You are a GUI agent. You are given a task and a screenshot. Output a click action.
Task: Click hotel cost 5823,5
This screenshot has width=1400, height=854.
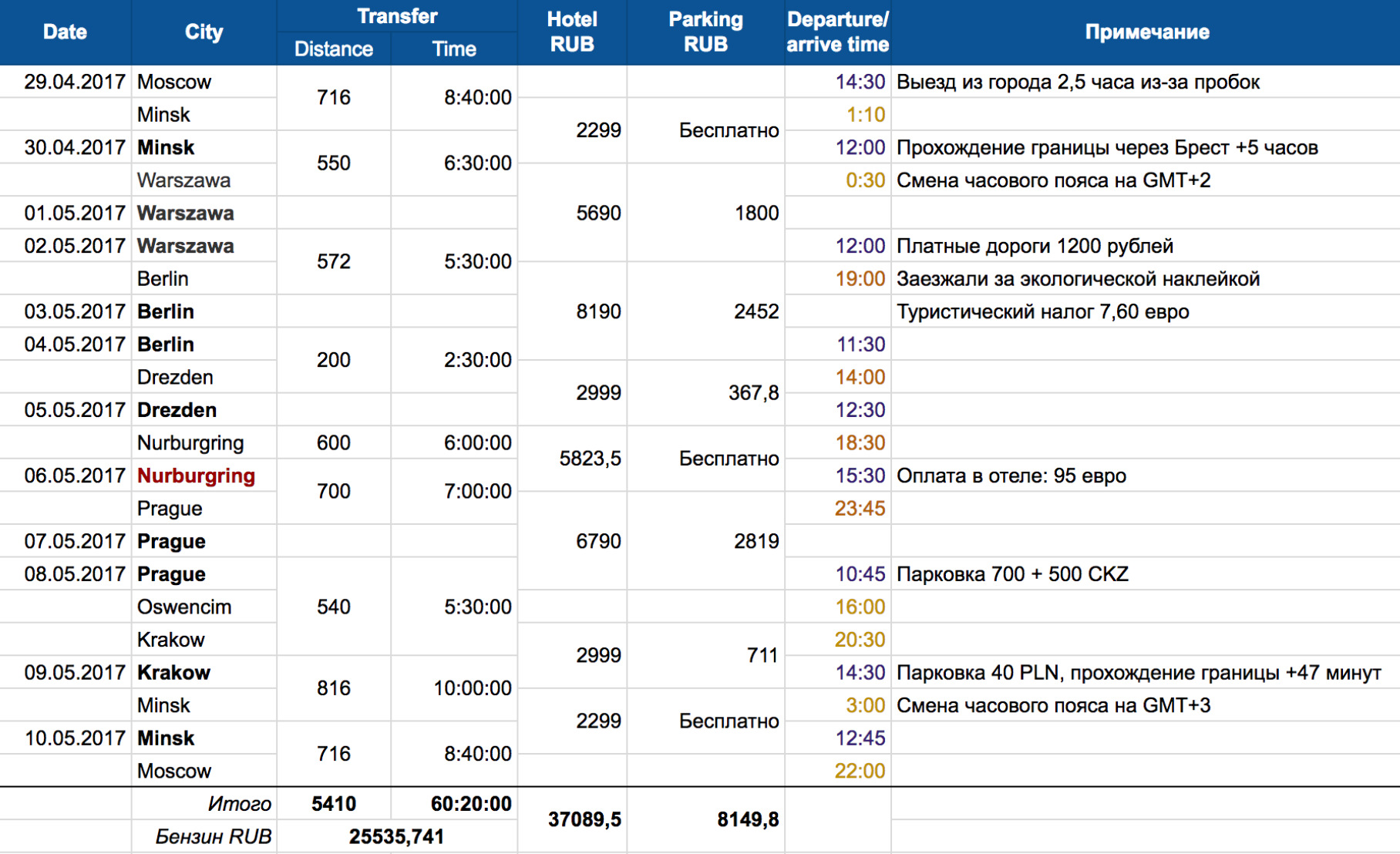click(x=572, y=459)
